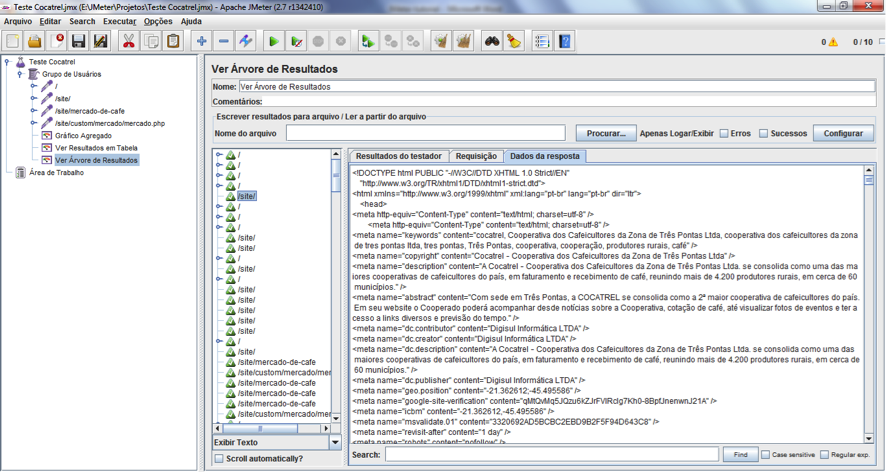Screen dimensions: 886x472
Task: Click the Help question mark icon
Action: click(565, 42)
